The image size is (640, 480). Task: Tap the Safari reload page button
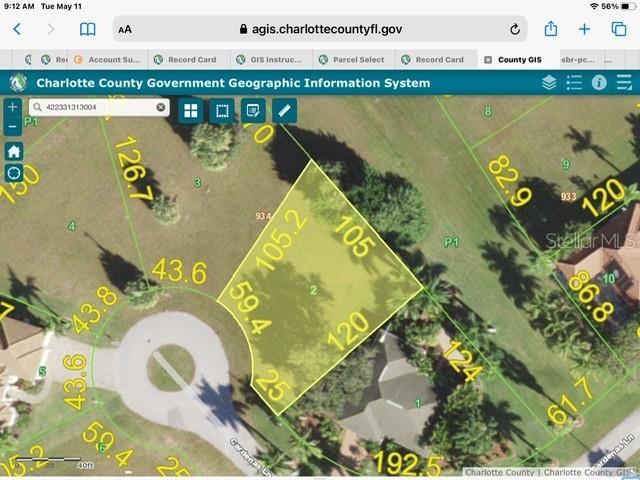pos(514,30)
